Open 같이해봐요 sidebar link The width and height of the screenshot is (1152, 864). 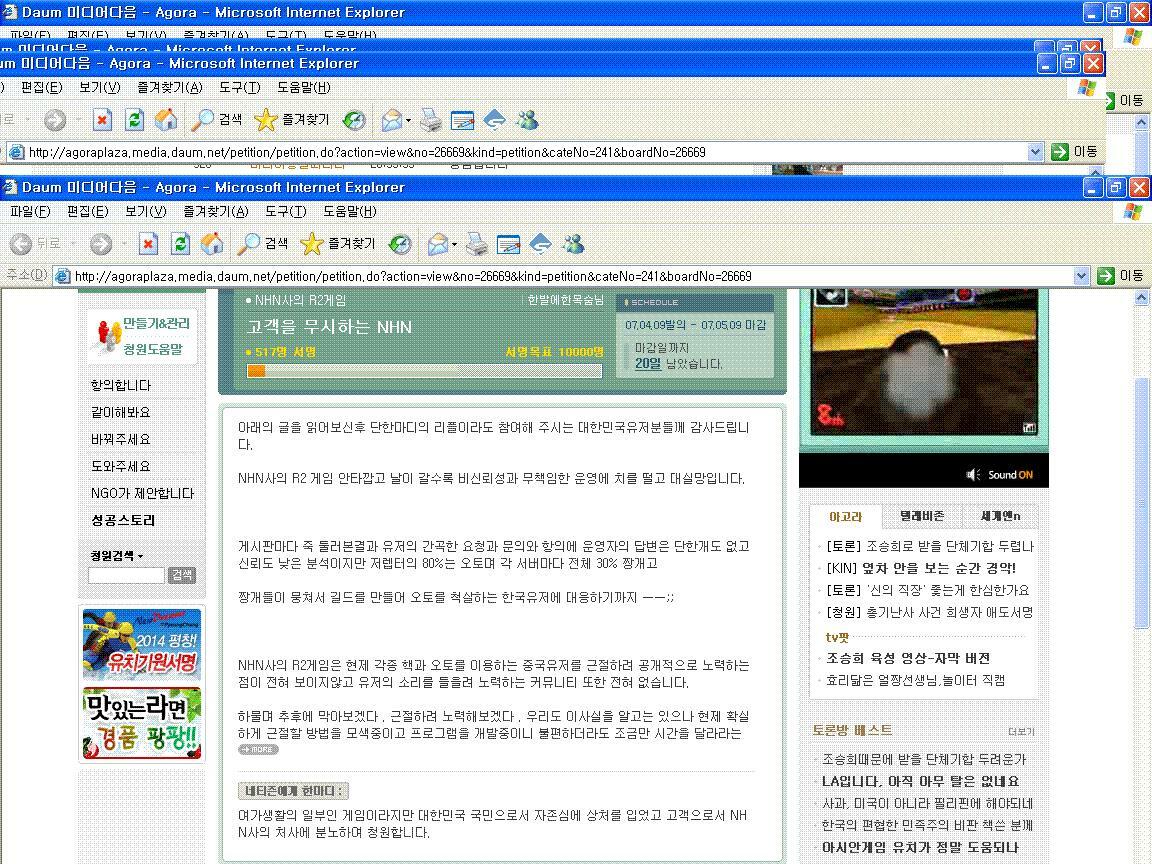tap(120, 413)
